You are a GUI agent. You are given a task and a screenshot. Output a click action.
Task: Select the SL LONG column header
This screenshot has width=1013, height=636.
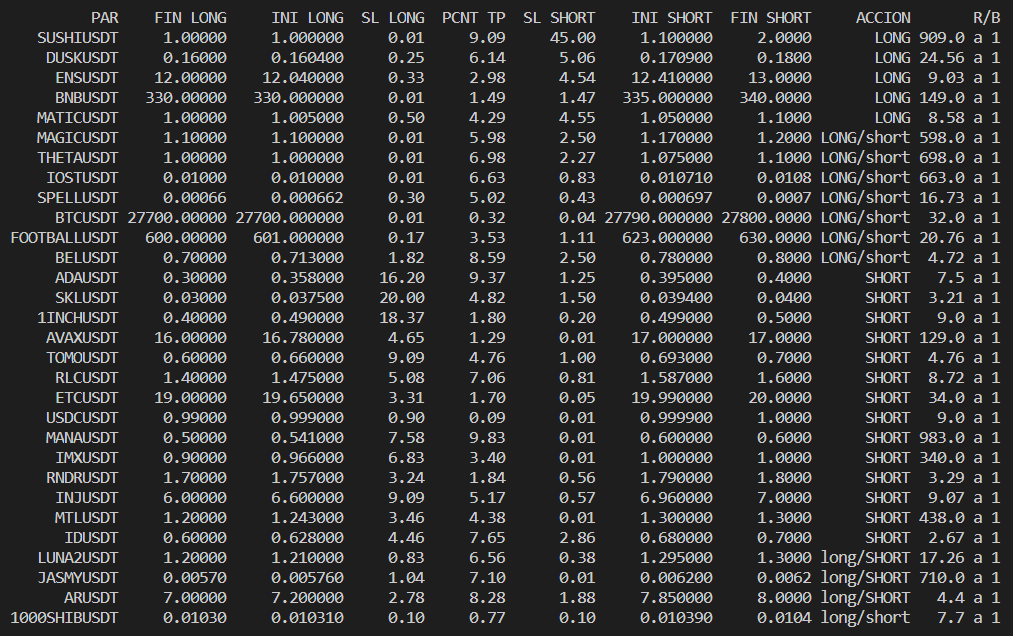tap(393, 18)
